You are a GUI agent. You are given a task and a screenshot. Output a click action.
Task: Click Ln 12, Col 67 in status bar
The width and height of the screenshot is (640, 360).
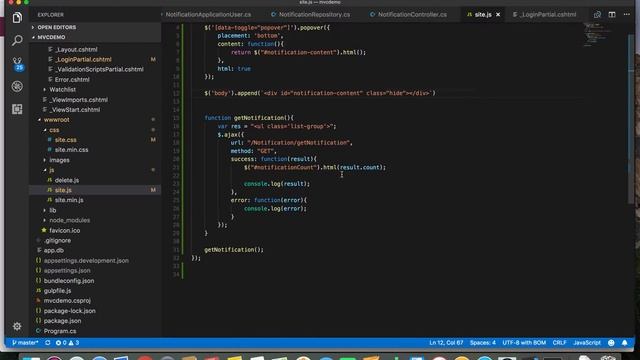coord(446,343)
